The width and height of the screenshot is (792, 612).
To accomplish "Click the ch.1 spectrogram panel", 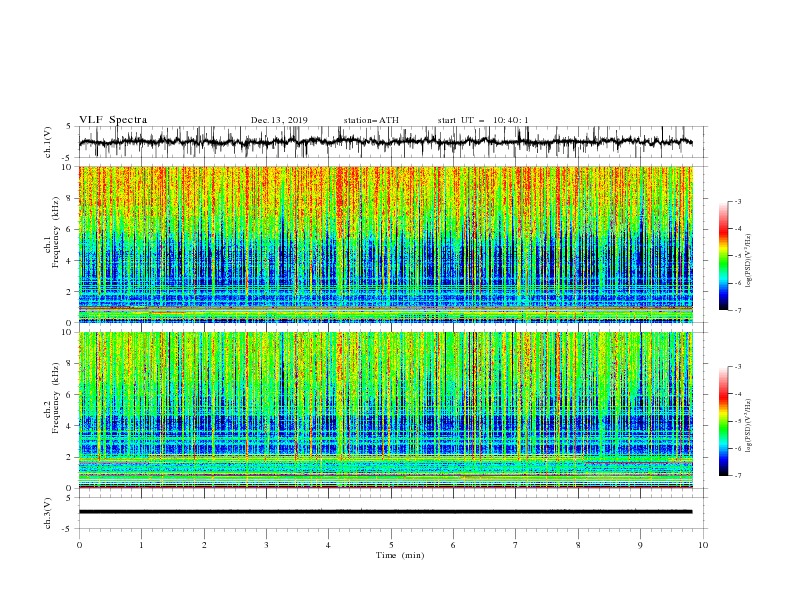I will pos(386,244).
